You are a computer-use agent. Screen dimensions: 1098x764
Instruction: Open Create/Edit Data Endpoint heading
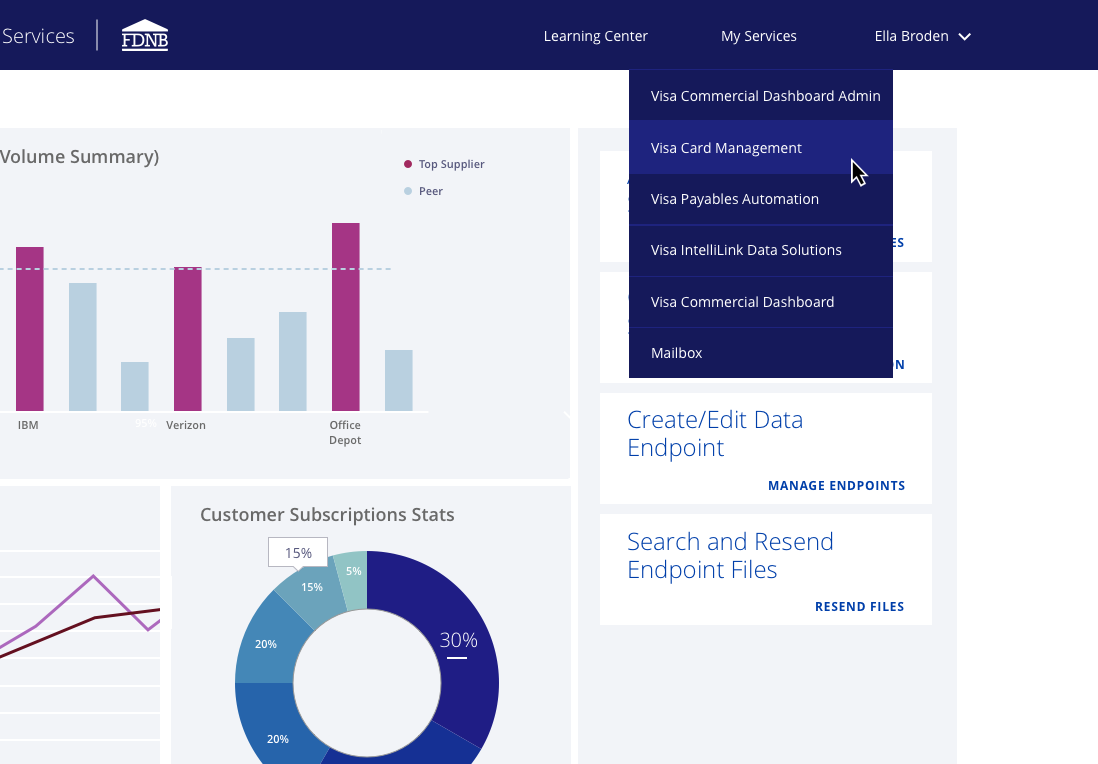click(715, 433)
